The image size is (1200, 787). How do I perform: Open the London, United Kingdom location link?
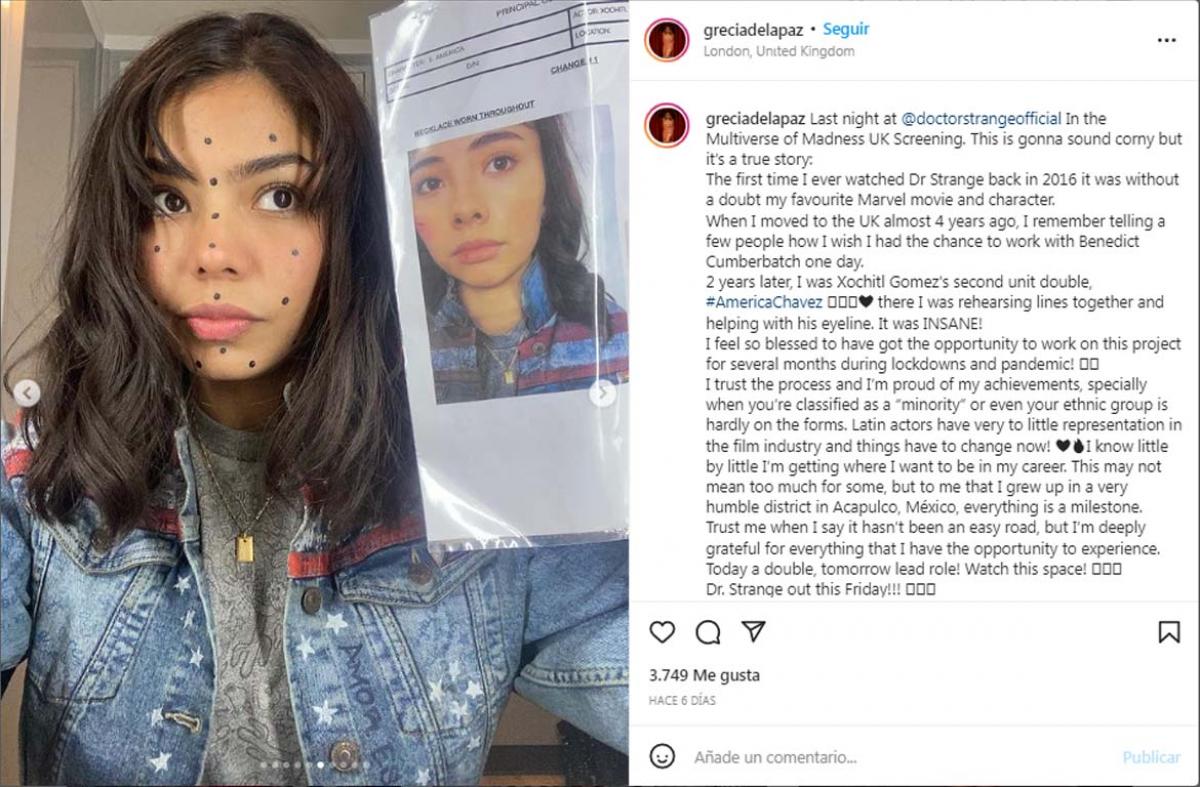[779, 51]
